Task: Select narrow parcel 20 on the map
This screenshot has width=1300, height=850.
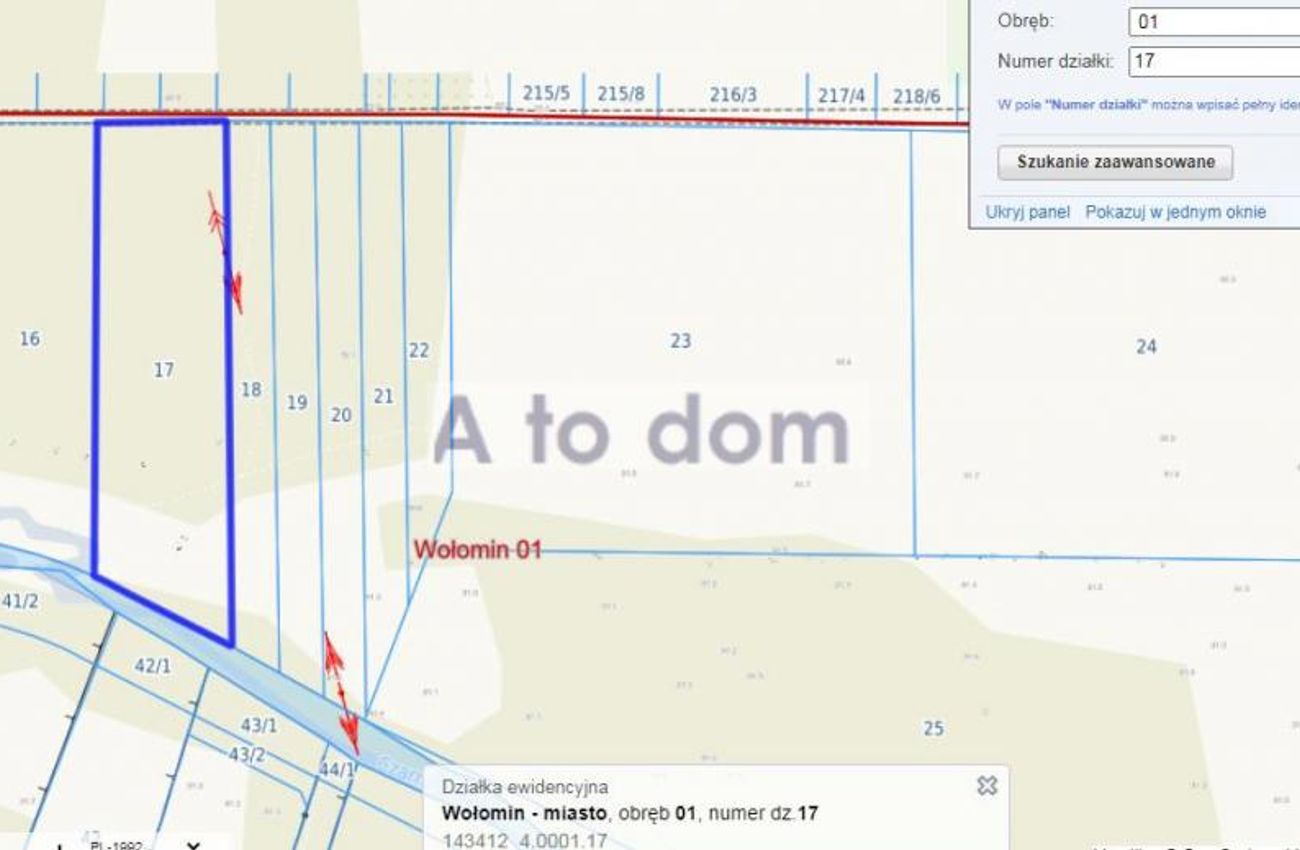Action: (341, 414)
